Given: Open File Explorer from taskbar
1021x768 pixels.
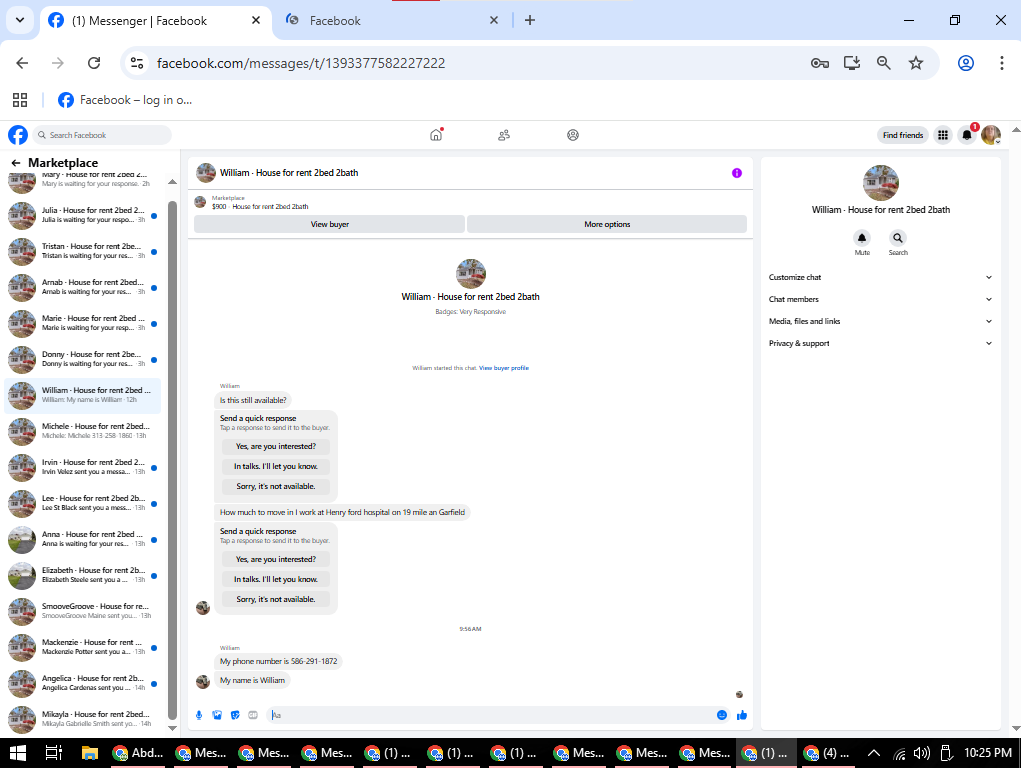Looking at the screenshot, I should (89, 753).
